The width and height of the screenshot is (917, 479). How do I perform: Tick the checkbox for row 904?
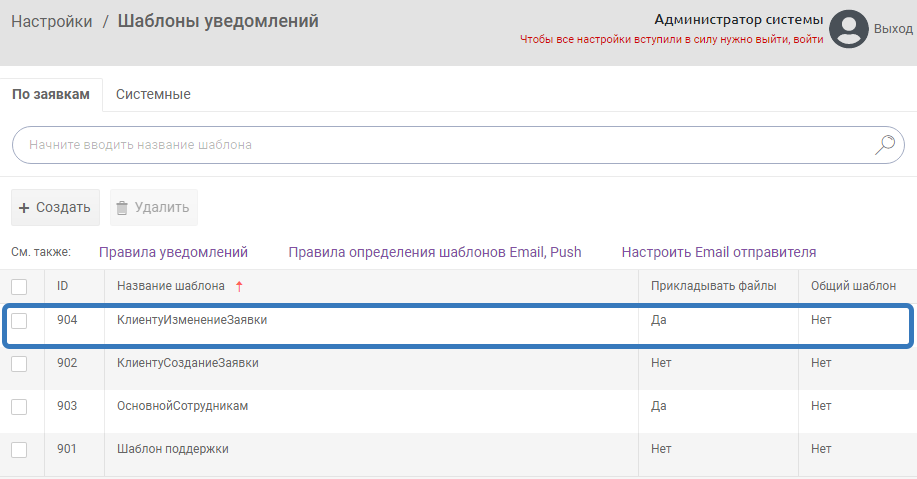tap(20, 321)
